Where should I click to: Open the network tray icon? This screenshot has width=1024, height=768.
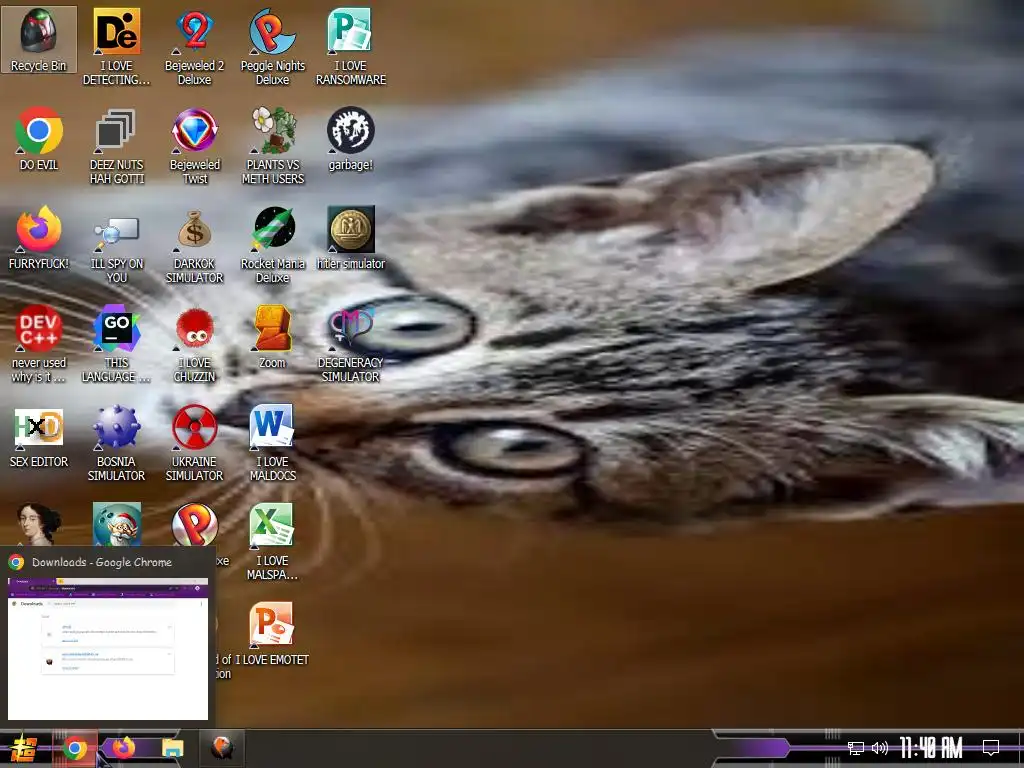pos(856,748)
